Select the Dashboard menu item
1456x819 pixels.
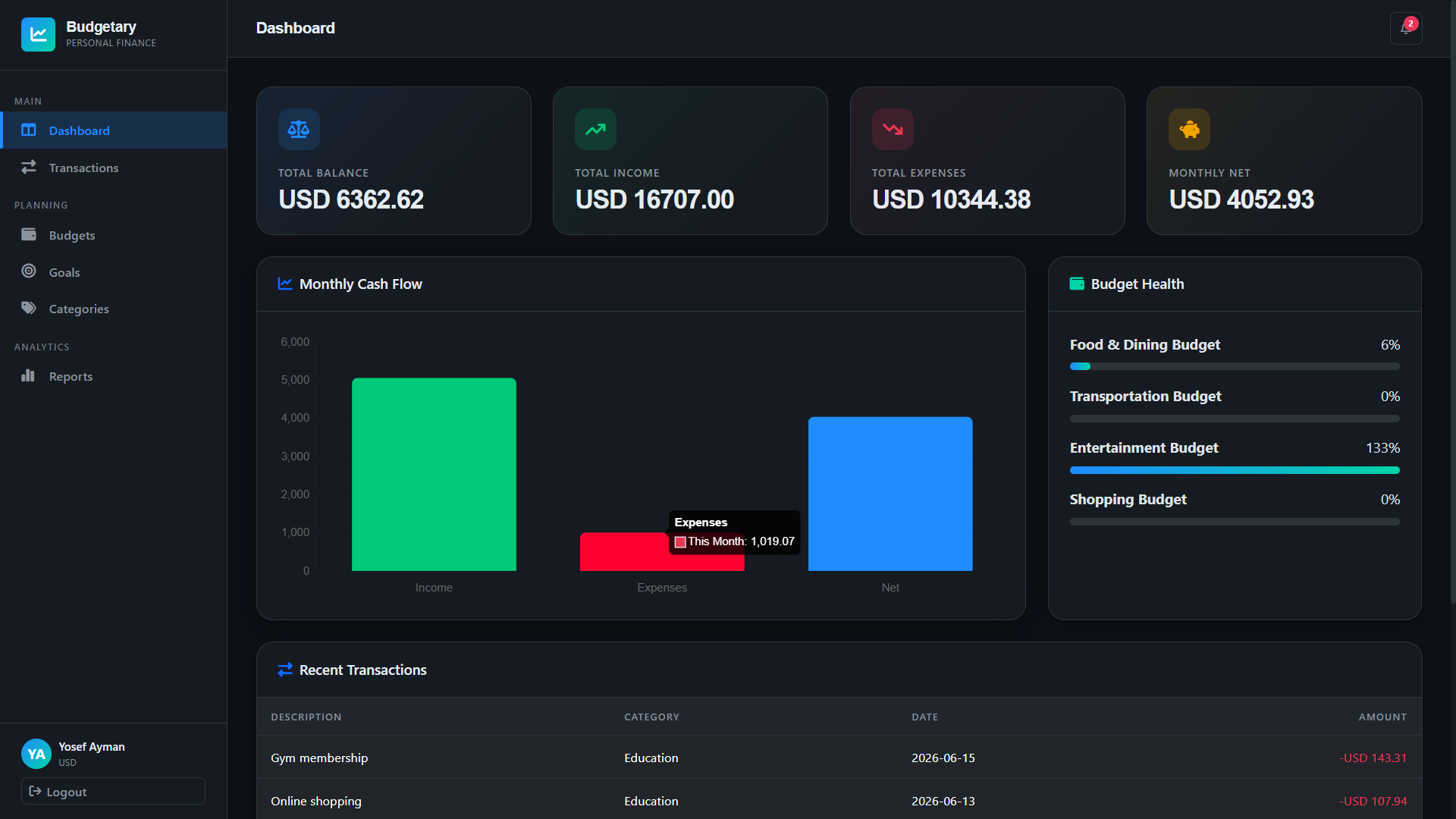(114, 130)
